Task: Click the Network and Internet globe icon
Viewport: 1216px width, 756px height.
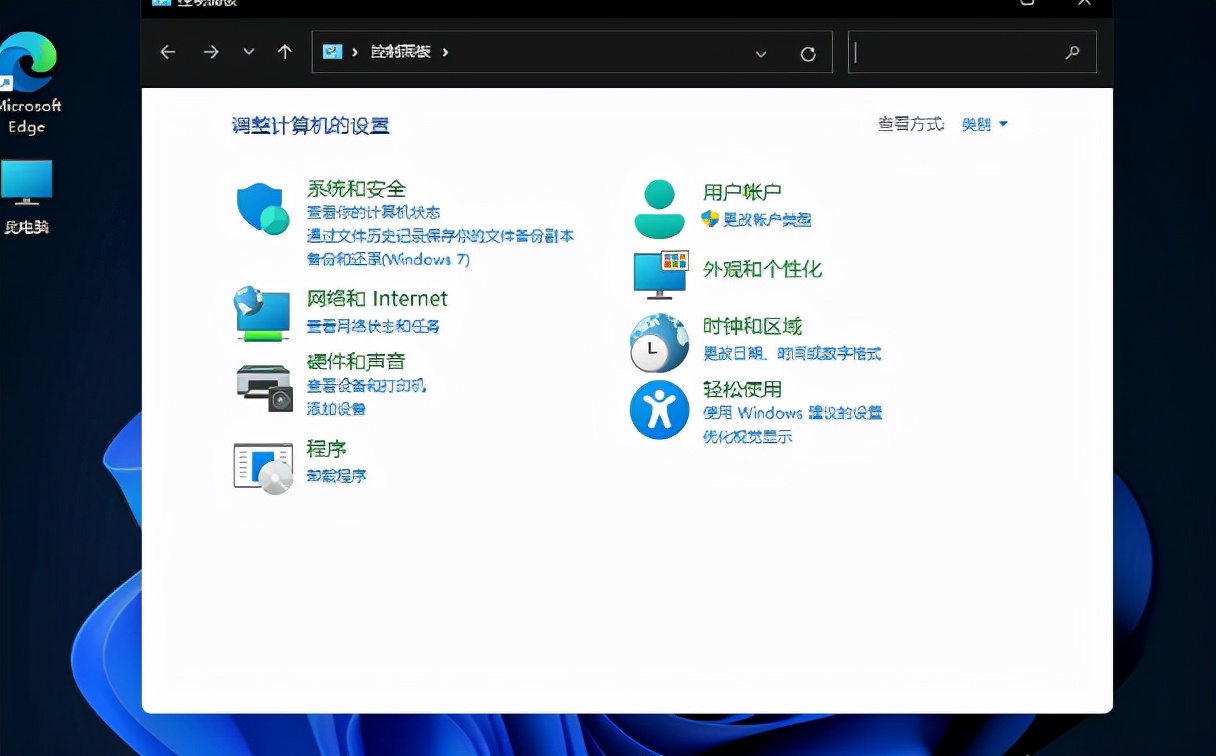Action: pos(262,313)
